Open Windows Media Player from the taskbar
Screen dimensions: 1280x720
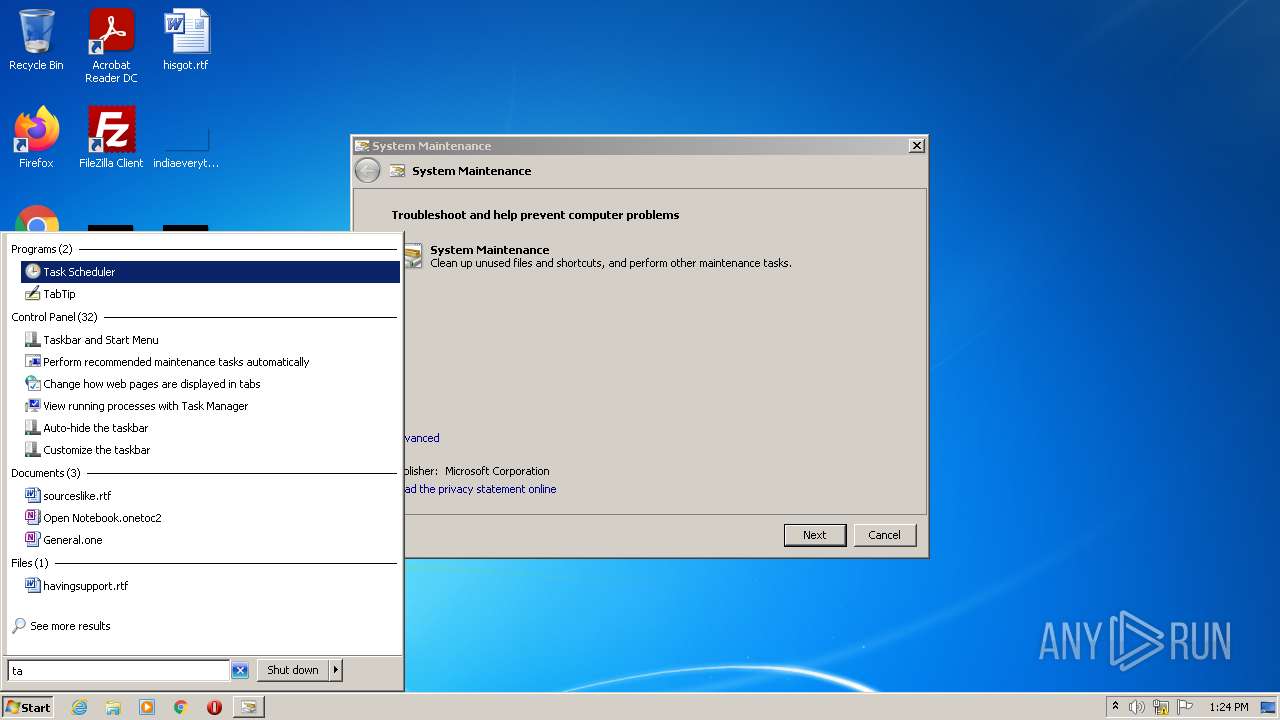point(147,707)
